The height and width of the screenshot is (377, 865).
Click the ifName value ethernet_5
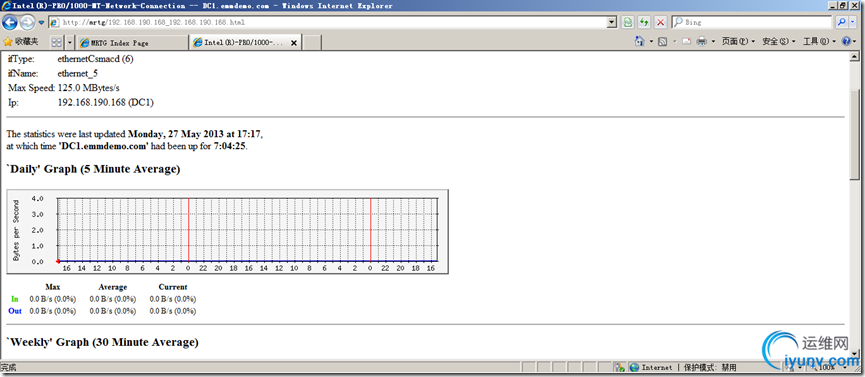coord(78,73)
